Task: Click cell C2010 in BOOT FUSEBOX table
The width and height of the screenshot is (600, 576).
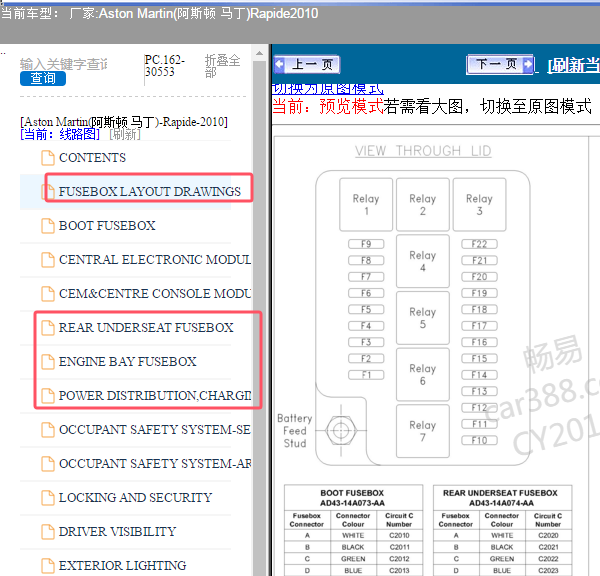Action: 399,535
